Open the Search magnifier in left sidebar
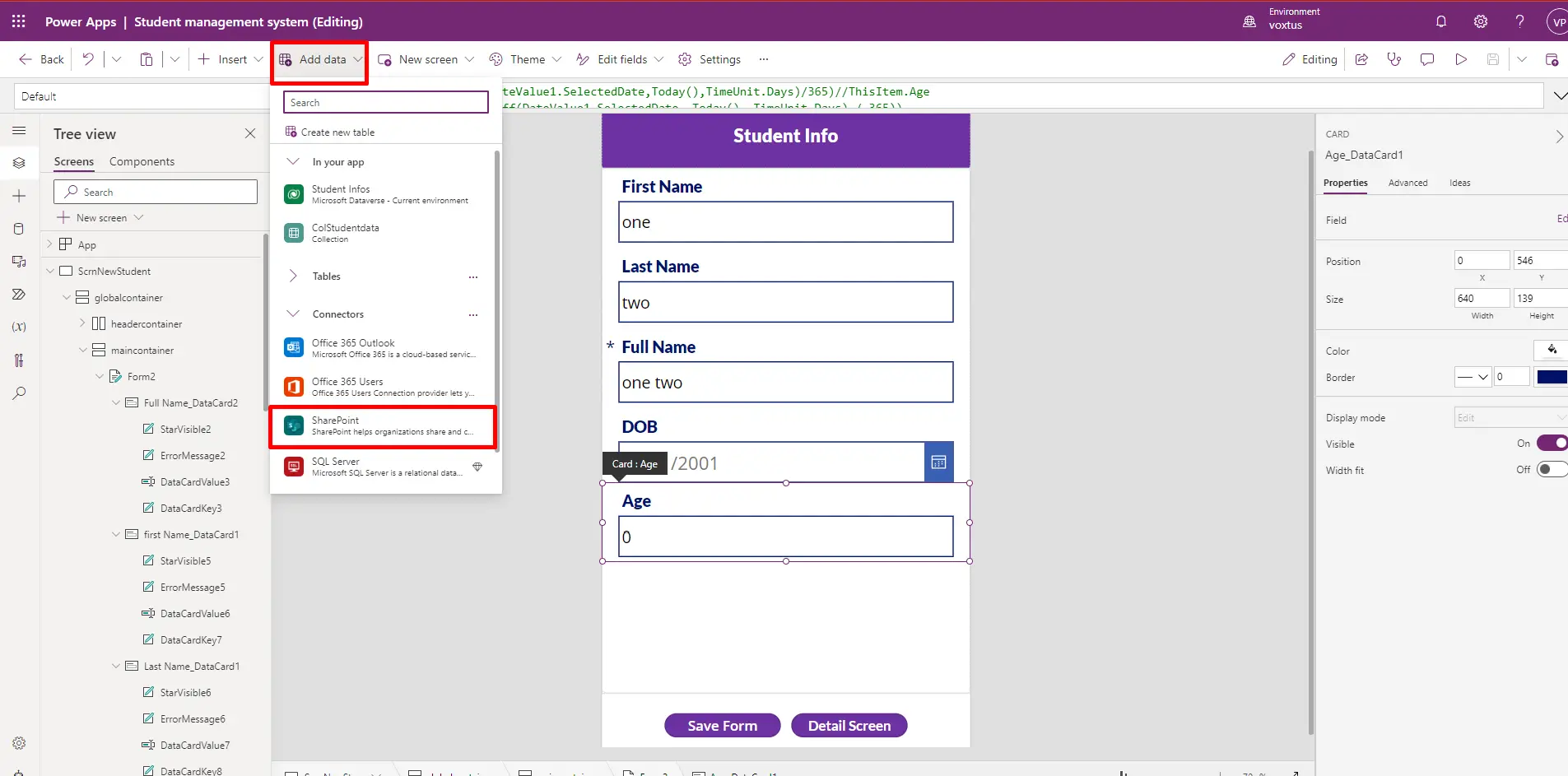This screenshot has height=776, width=1568. [19, 393]
